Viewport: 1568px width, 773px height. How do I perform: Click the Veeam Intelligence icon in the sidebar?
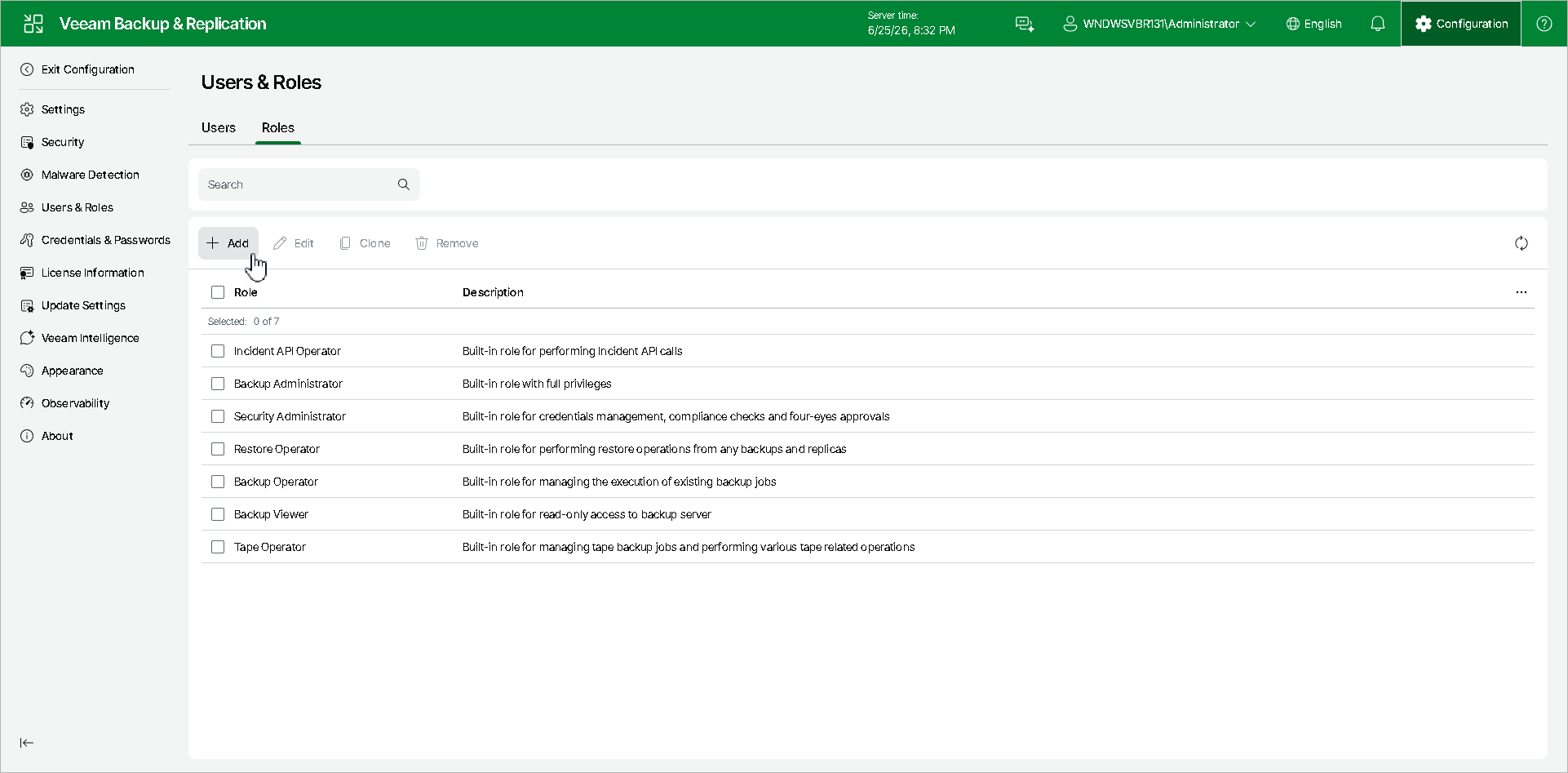27,338
